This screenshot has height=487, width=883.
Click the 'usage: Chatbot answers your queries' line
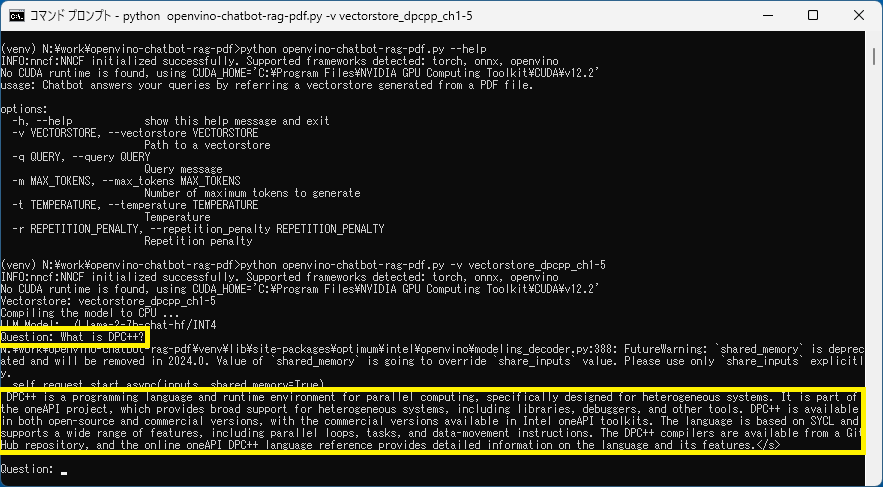click(x=267, y=85)
